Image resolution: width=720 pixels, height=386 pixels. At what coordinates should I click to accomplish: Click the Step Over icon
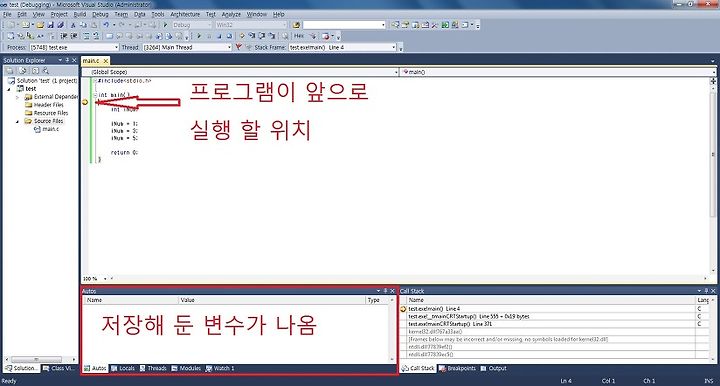point(262,36)
